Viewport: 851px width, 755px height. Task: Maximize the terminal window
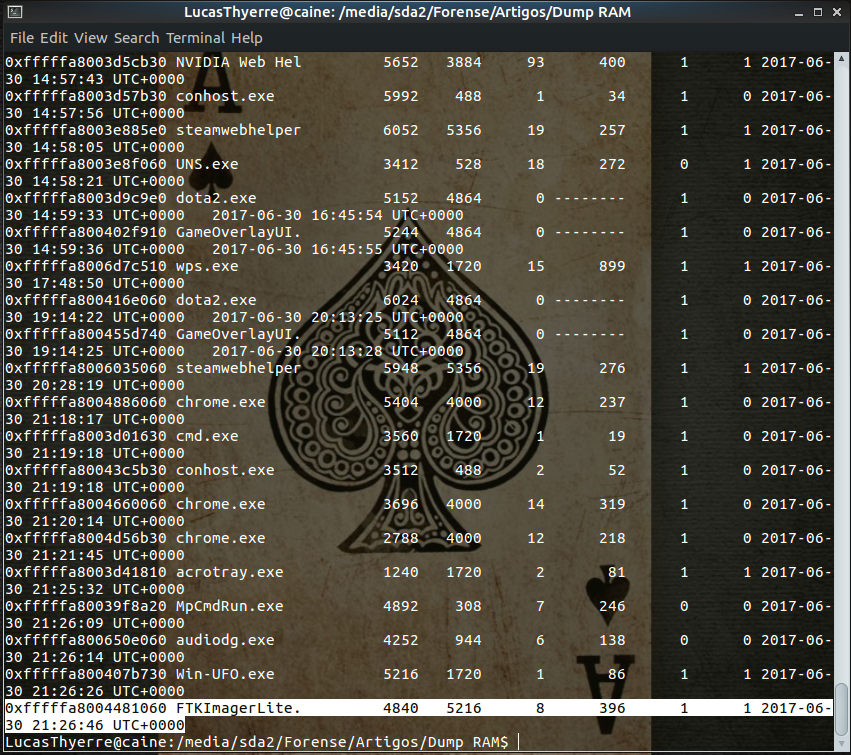click(817, 12)
